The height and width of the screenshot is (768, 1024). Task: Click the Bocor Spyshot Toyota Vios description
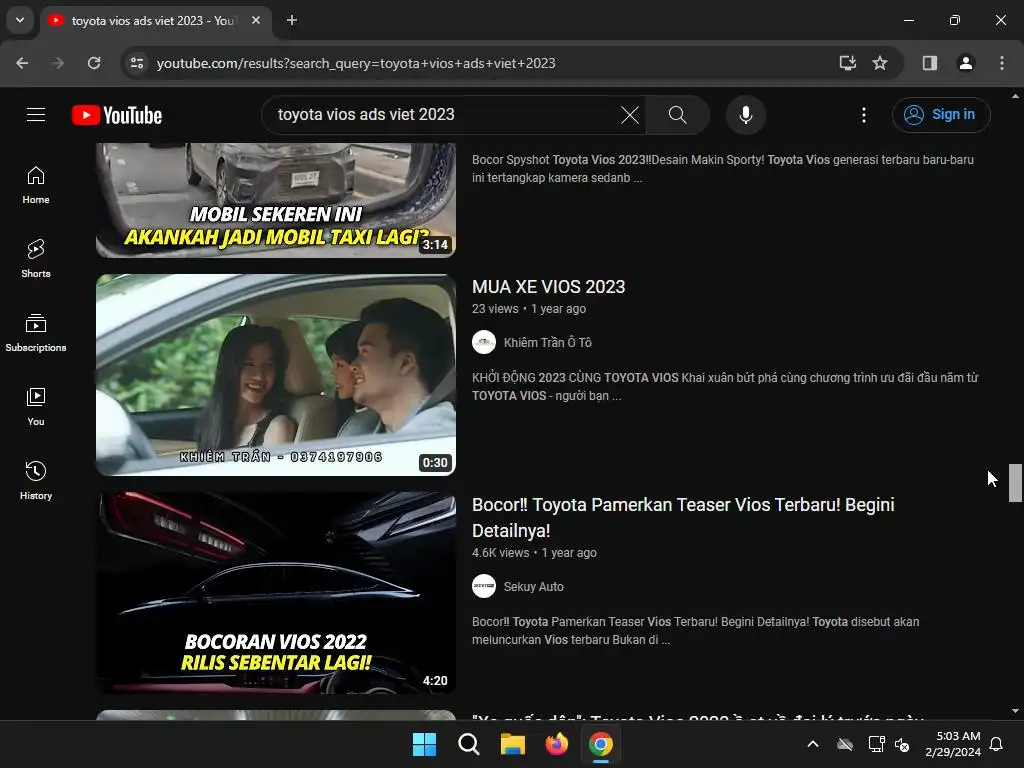click(x=723, y=168)
